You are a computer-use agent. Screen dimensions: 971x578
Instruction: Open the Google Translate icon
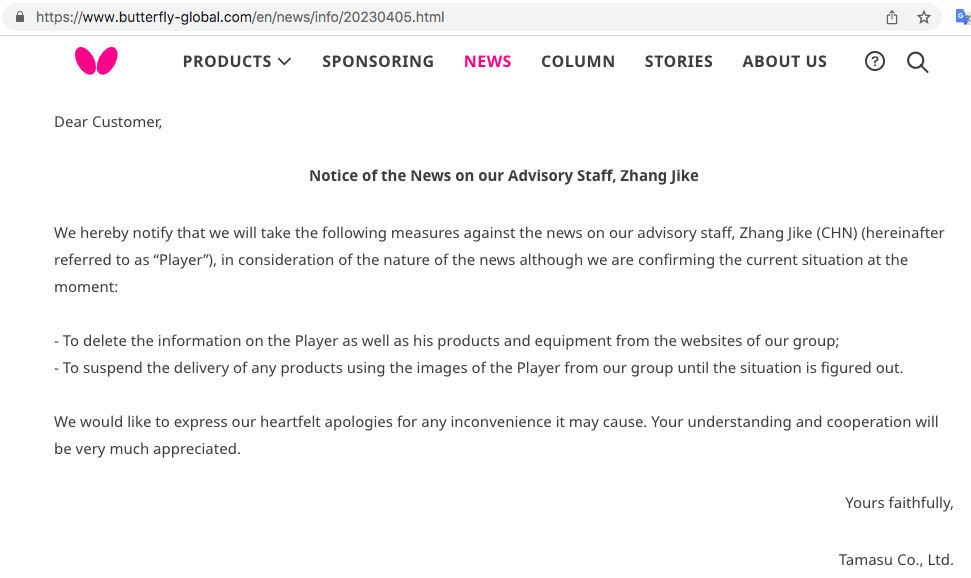[962, 17]
